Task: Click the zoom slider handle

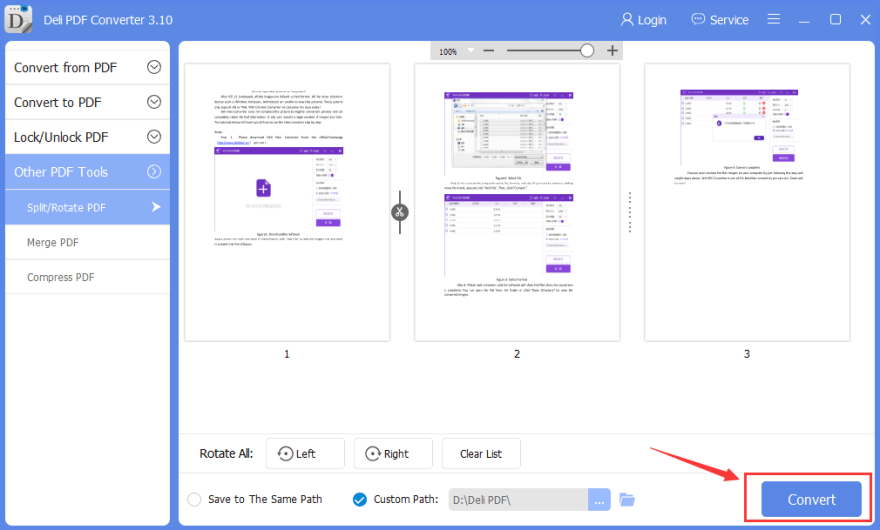Action: click(587, 51)
